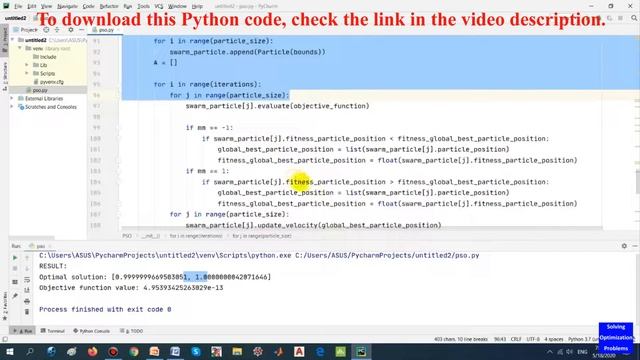Select the Include folder
The image size is (640, 360).
pos(44,57)
